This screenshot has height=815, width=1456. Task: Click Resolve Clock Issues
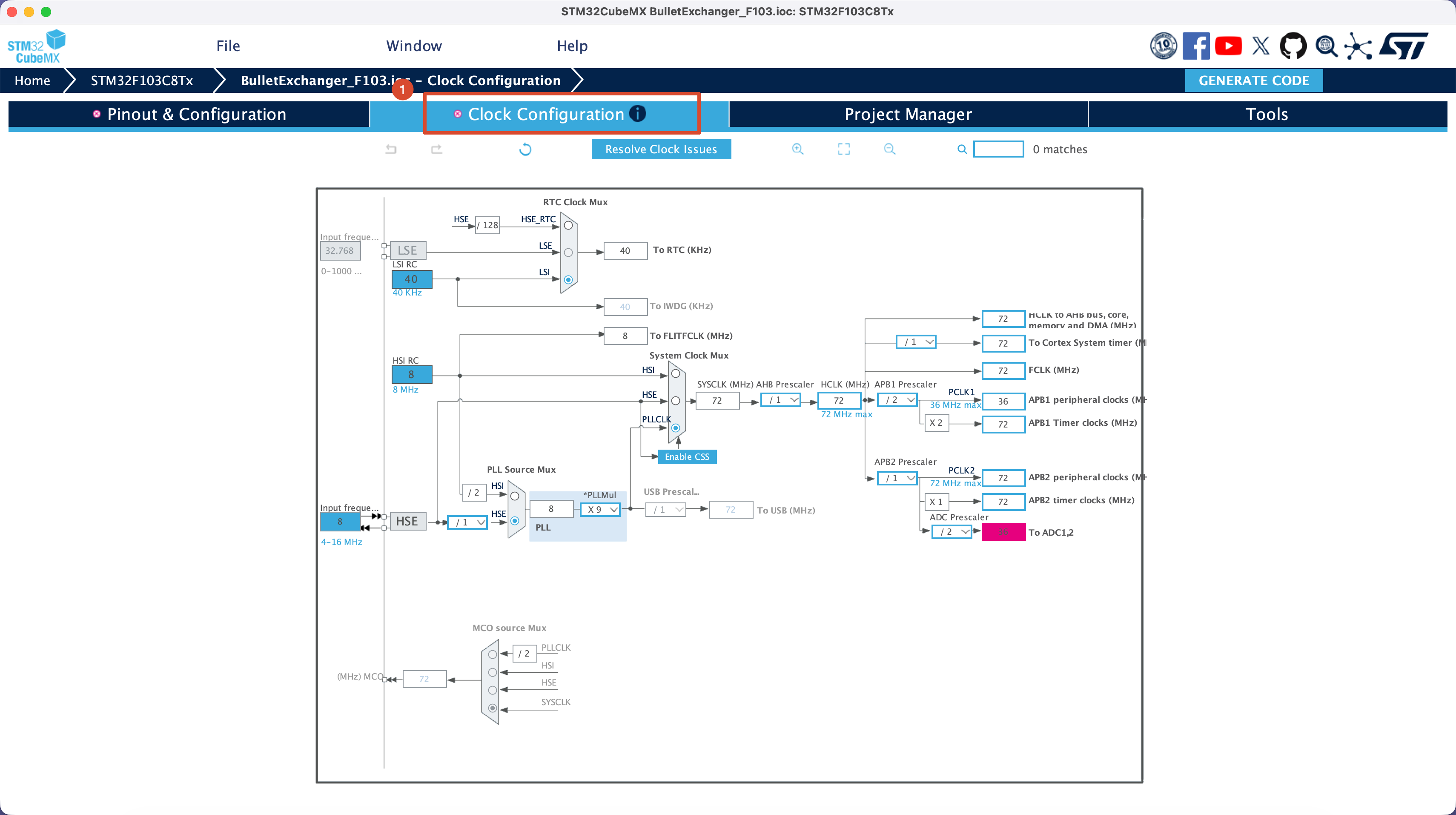tap(661, 149)
